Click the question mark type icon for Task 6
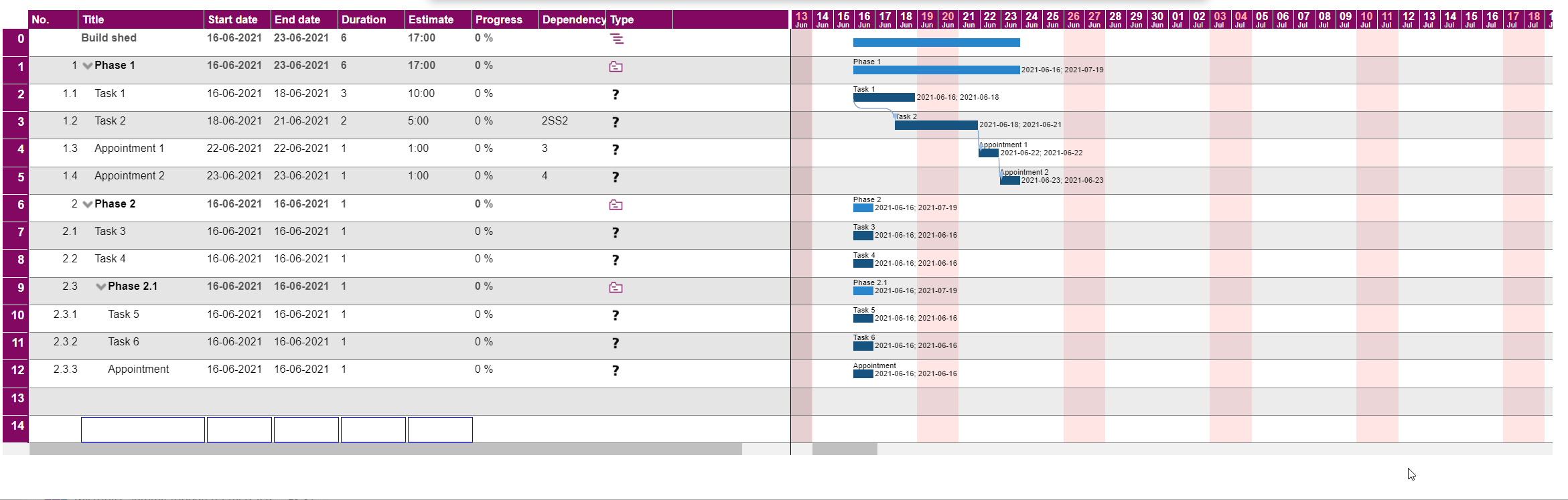 click(616, 343)
